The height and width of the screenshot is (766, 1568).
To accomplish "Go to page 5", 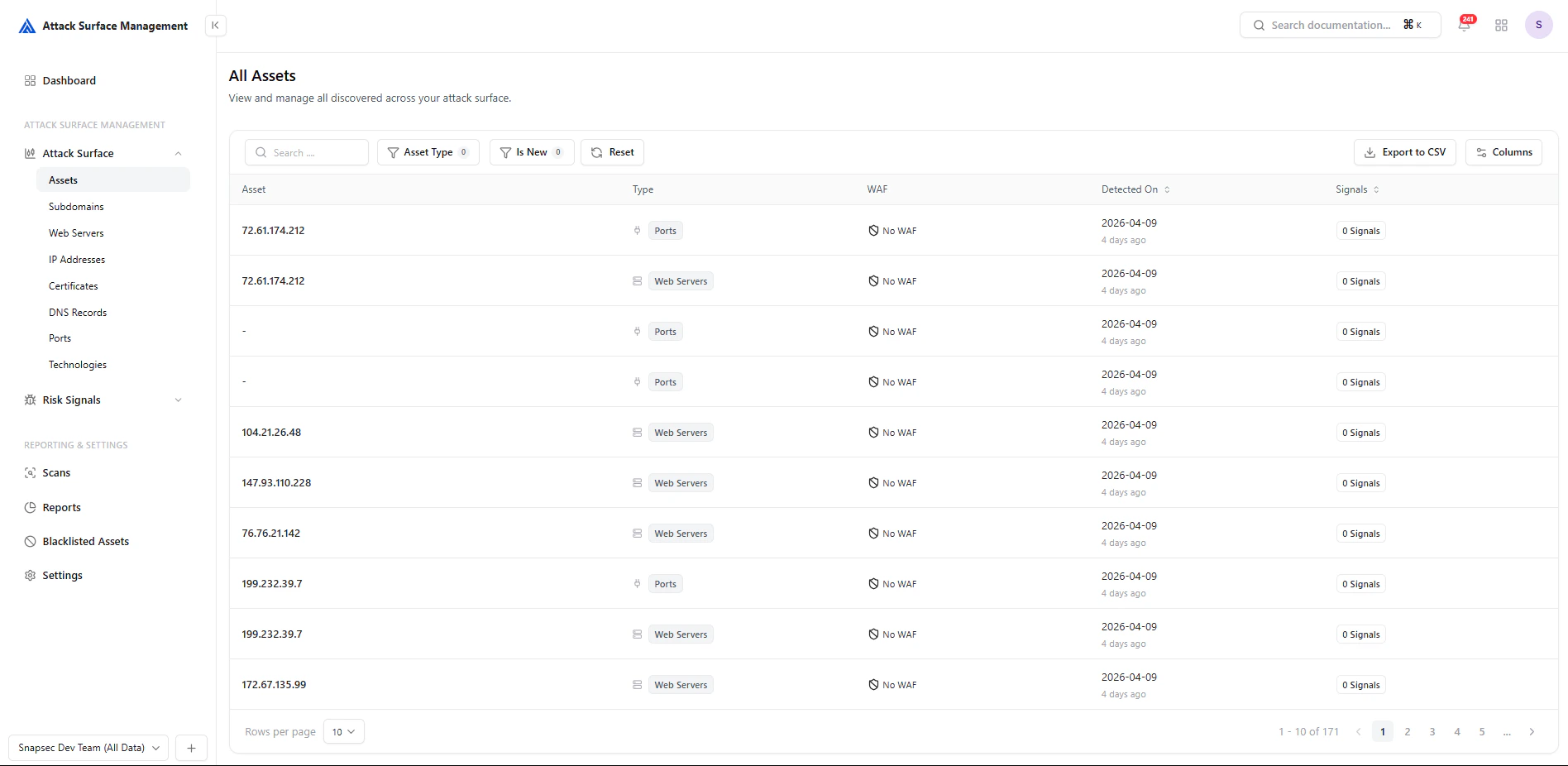I will (1482, 731).
